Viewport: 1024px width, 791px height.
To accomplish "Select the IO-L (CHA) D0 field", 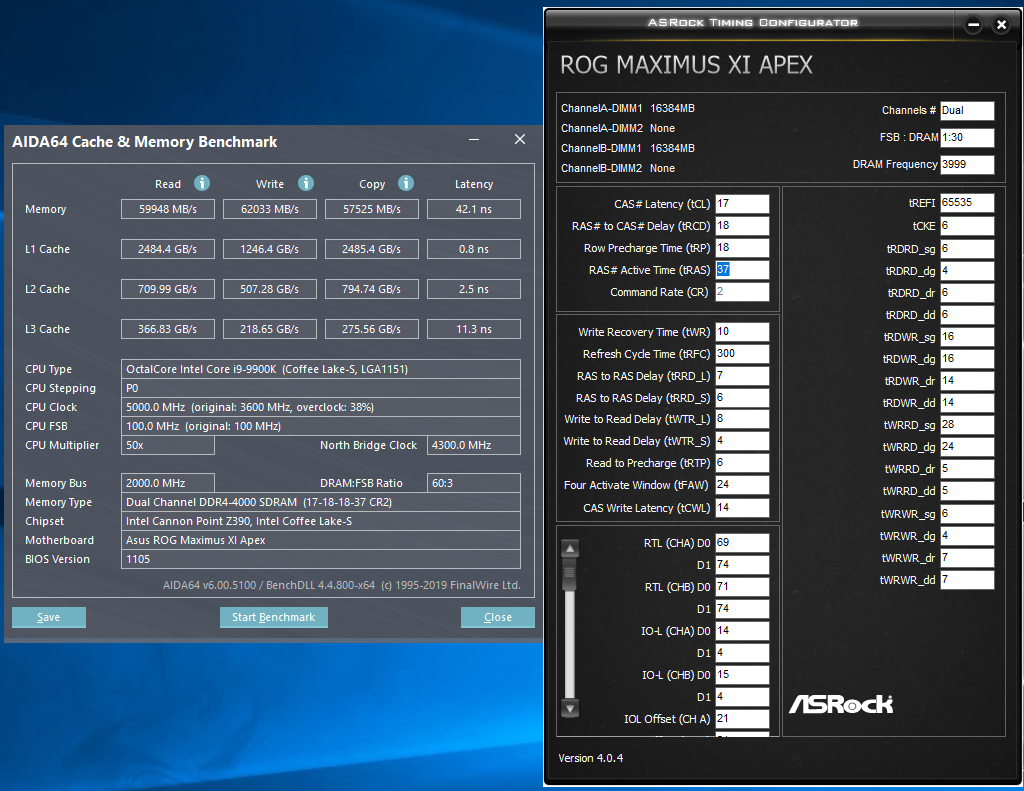I will (742, 631).
